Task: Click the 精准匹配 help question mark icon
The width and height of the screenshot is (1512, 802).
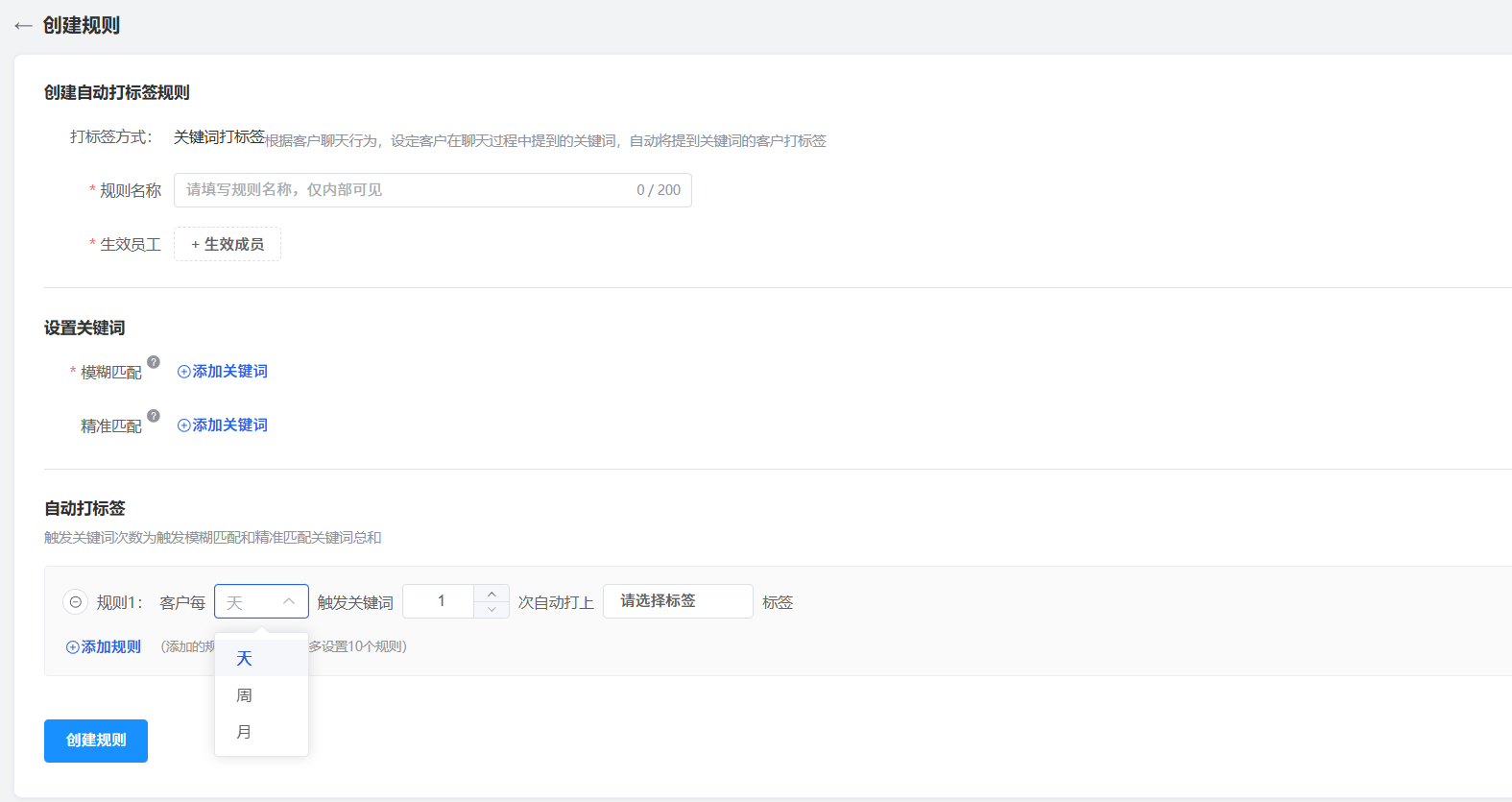Action: (154, 416)
